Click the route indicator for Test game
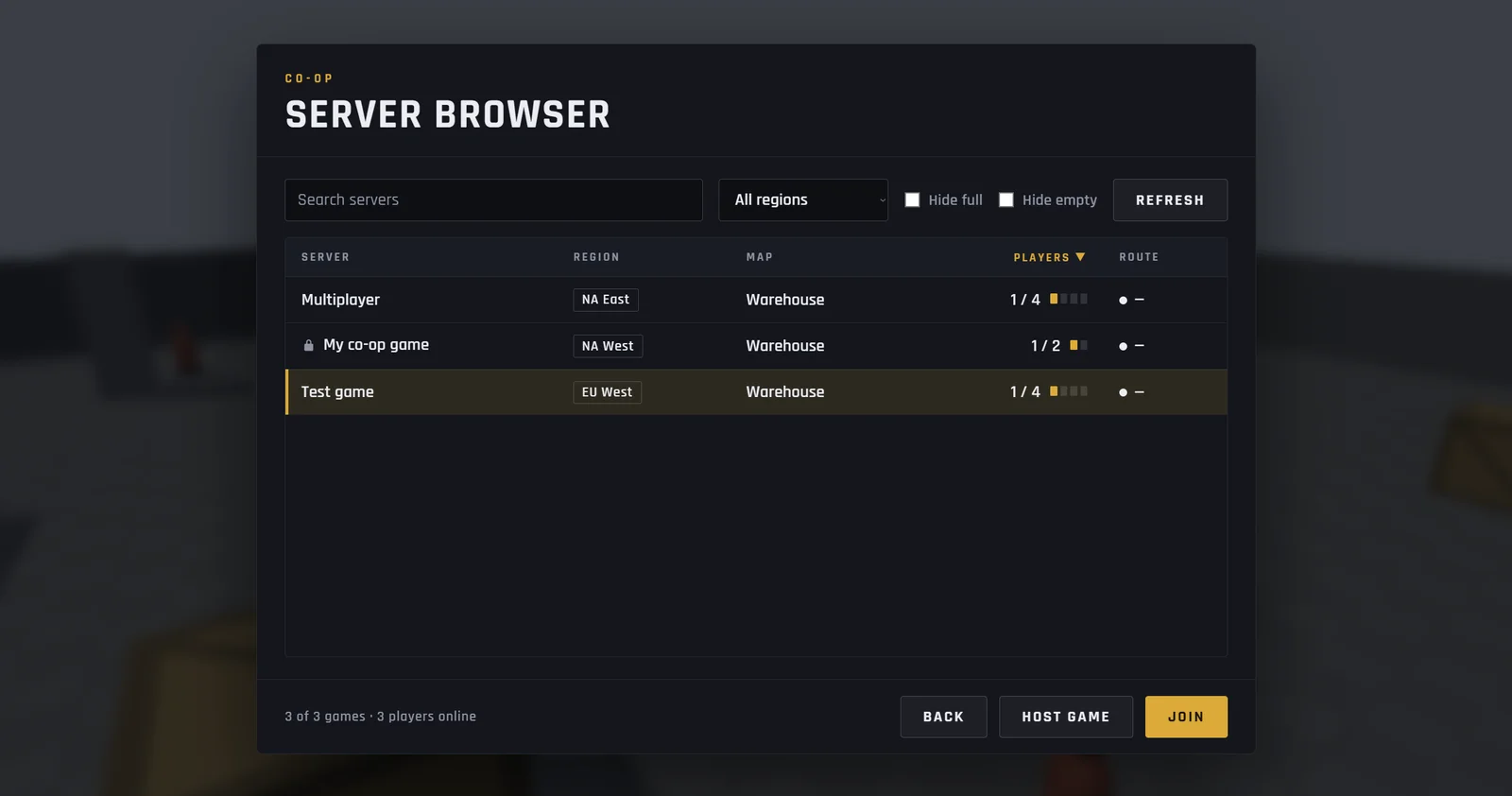This screenshot has width=1512, height=796. tap(1131, 392)
